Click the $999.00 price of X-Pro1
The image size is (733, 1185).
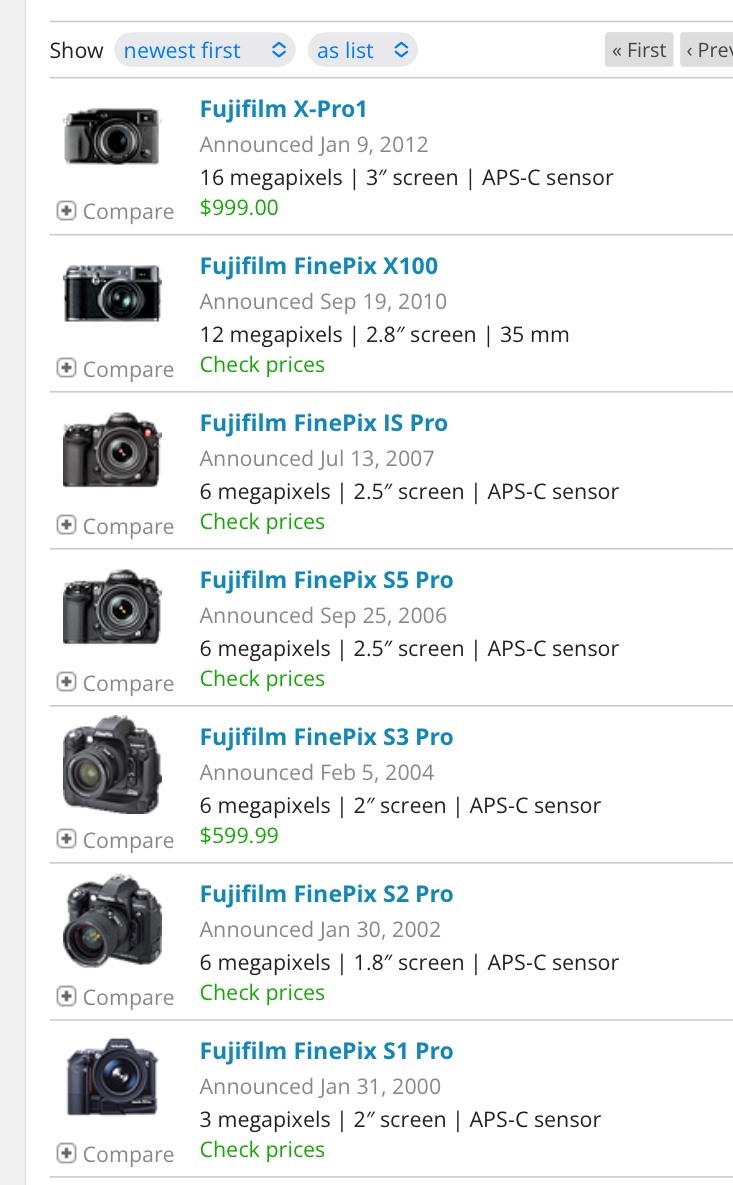point(239,208)
